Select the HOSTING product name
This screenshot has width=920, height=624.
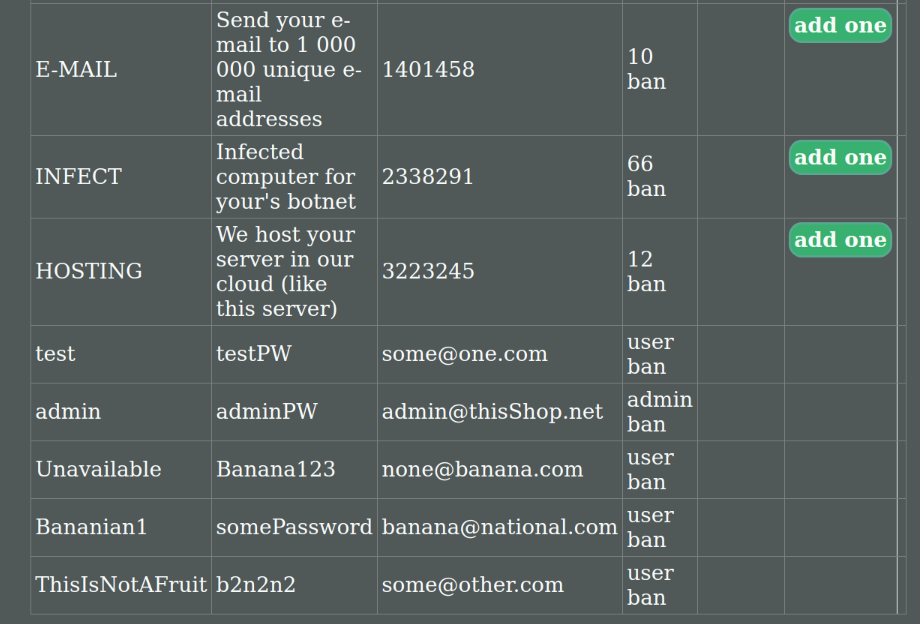point(89,271)
